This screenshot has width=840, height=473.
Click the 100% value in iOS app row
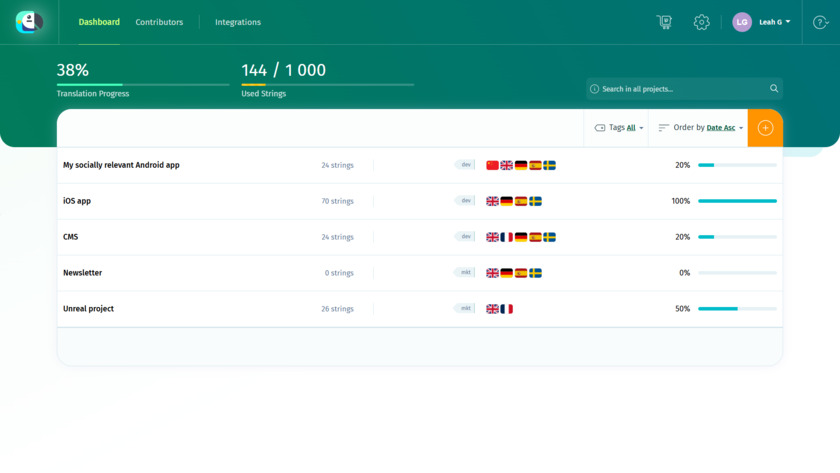(681, 201)
